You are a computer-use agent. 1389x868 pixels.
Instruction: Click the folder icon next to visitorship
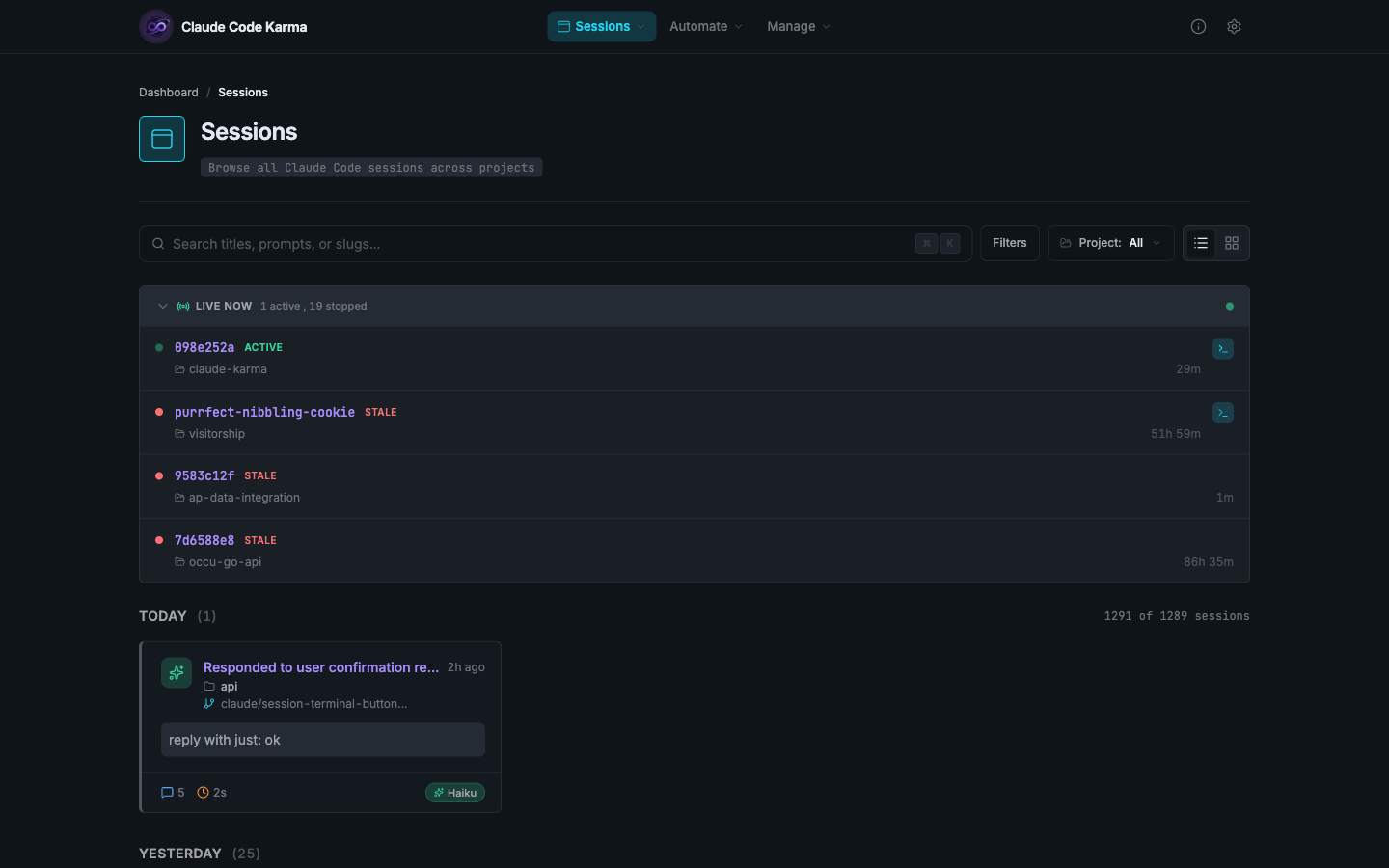click(179, 434)
